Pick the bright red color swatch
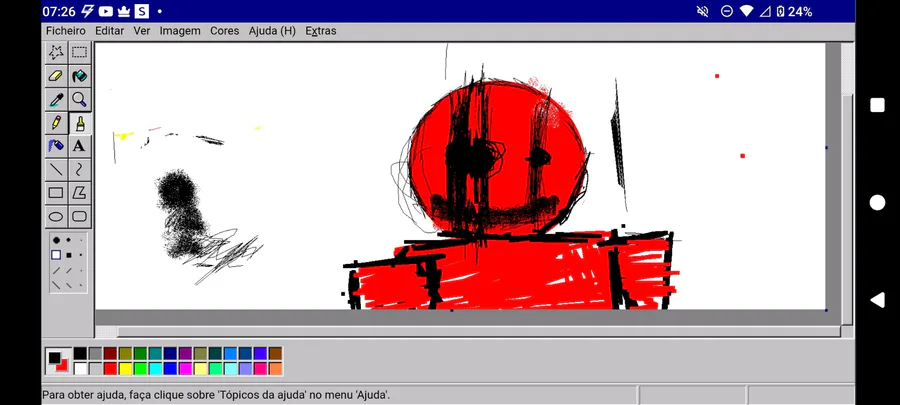Viewport: 900px width, 405px height. click(x=110, y=368)
